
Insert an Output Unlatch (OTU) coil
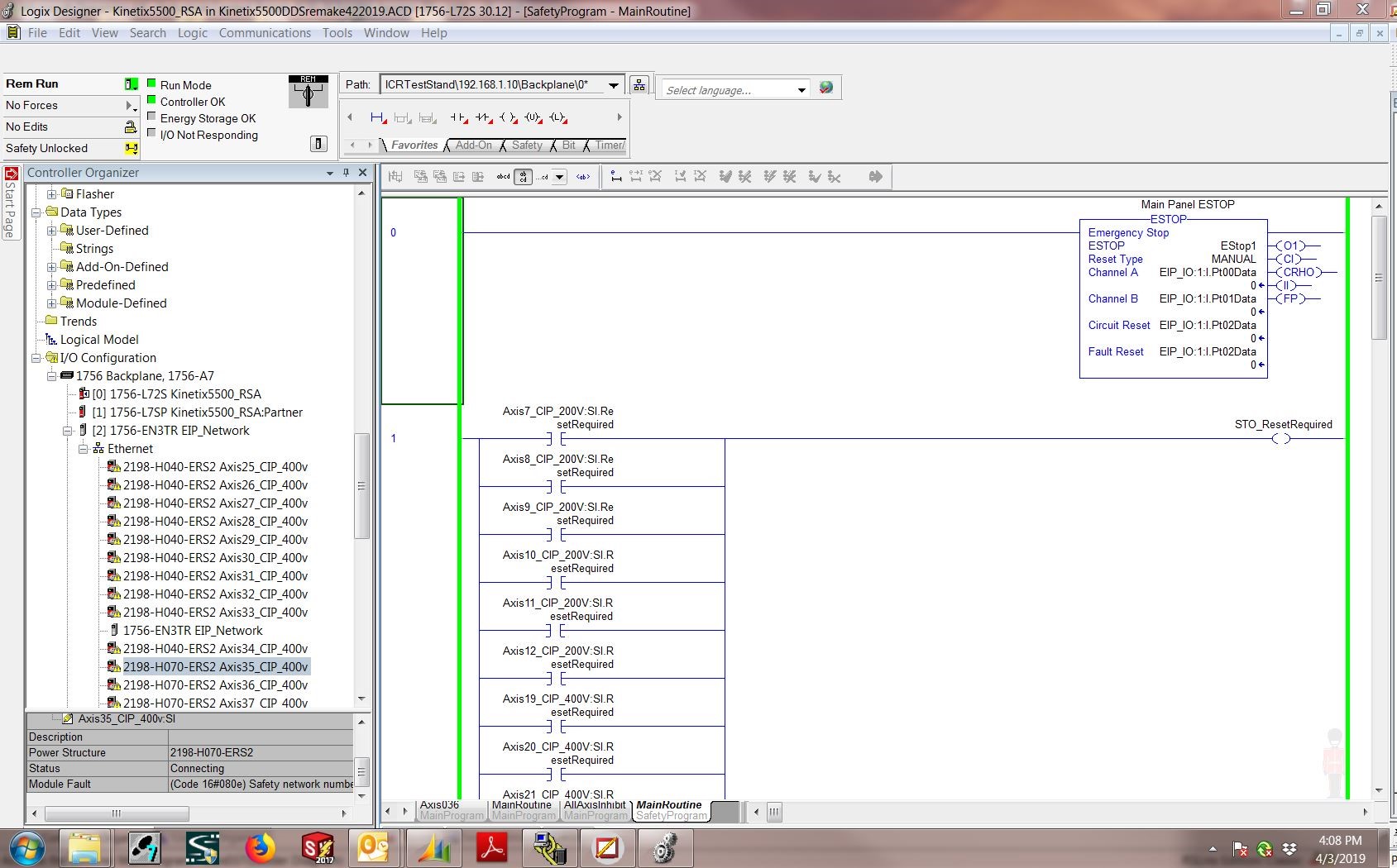point(533,117)
